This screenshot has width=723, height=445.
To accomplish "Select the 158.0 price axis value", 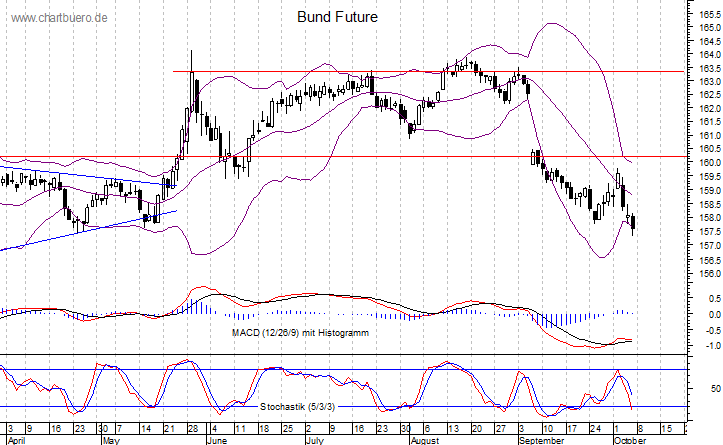I will (710, 218).
